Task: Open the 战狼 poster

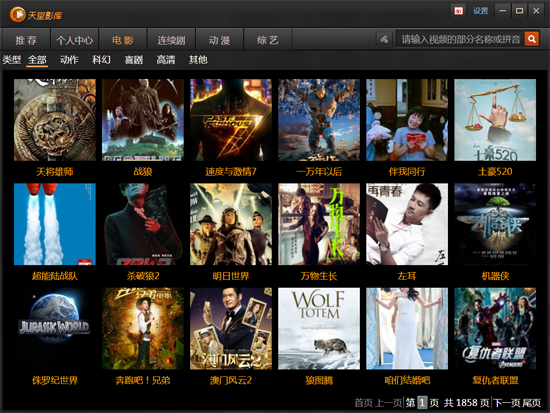Action: pos(143,120)
